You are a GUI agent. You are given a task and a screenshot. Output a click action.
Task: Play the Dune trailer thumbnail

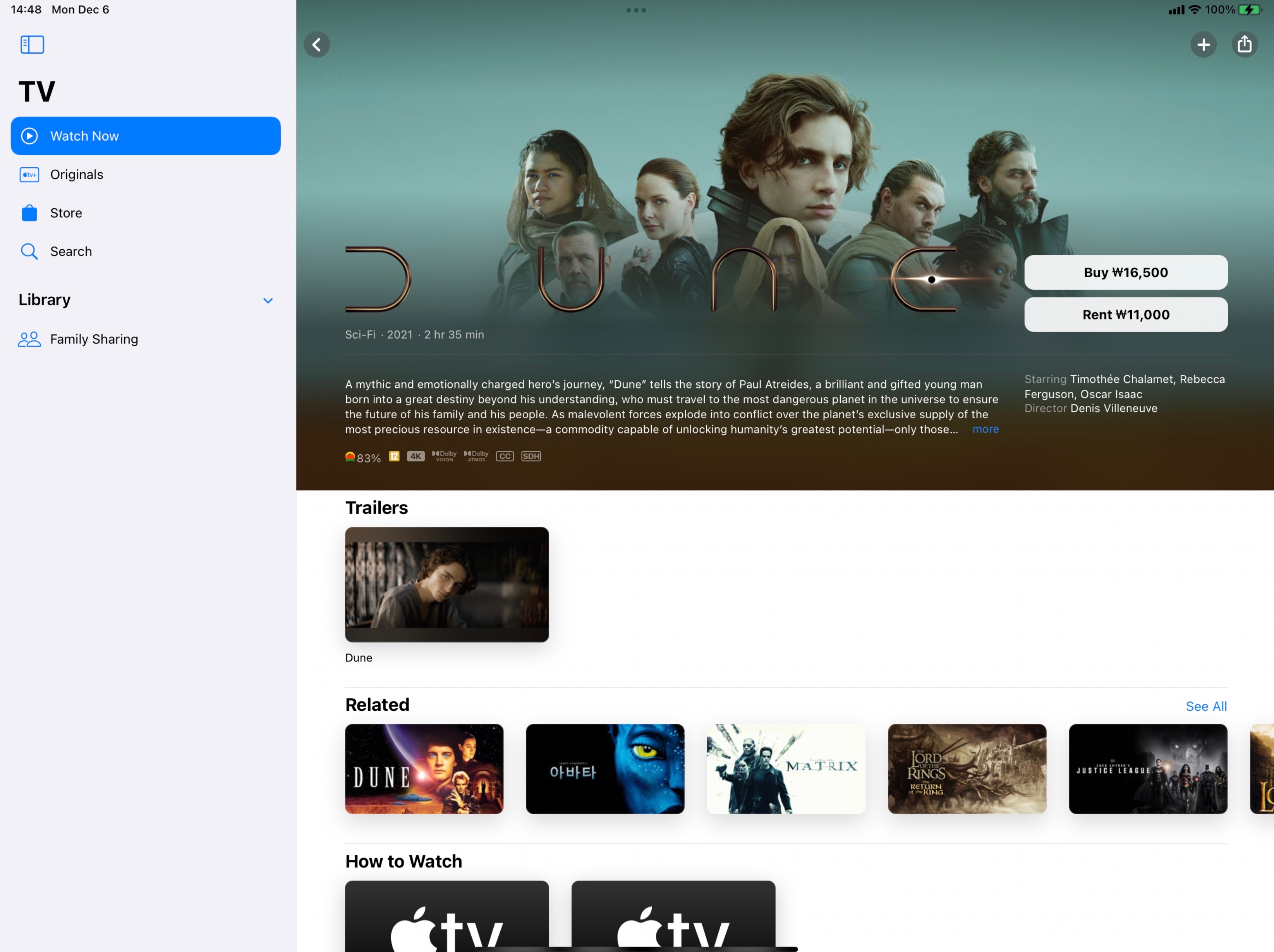(446, 584)
